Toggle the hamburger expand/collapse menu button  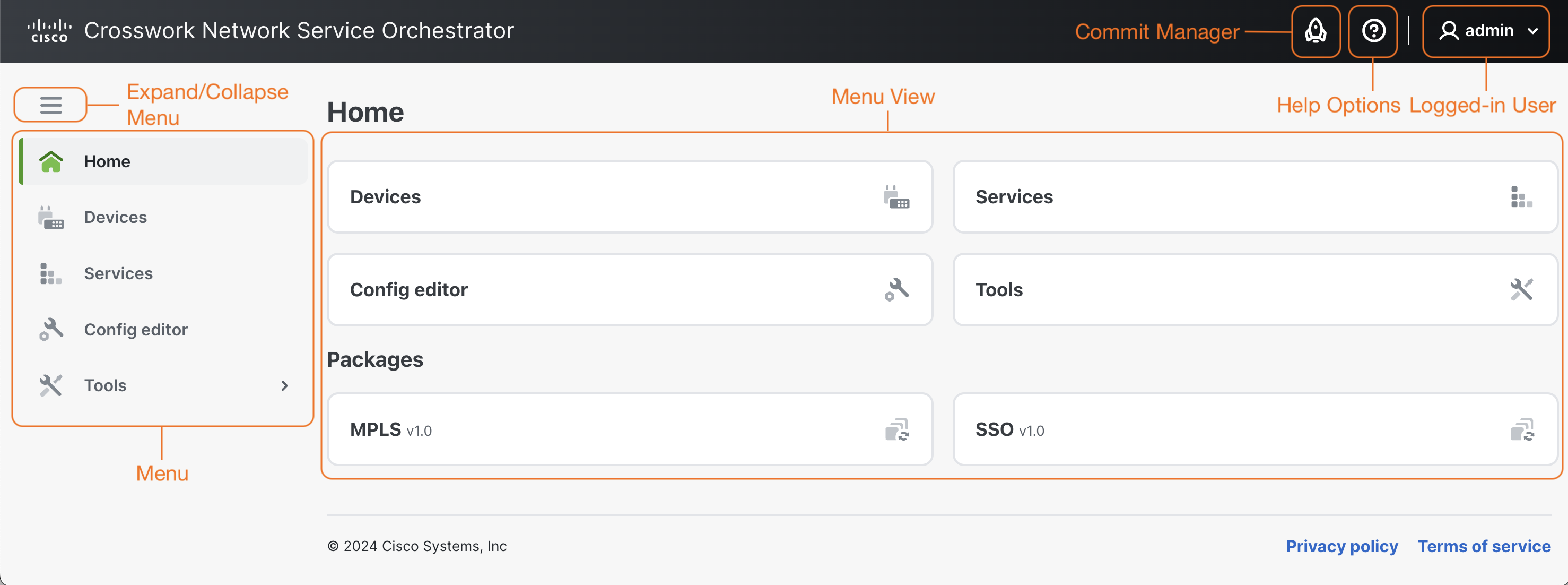click(51, 105)
